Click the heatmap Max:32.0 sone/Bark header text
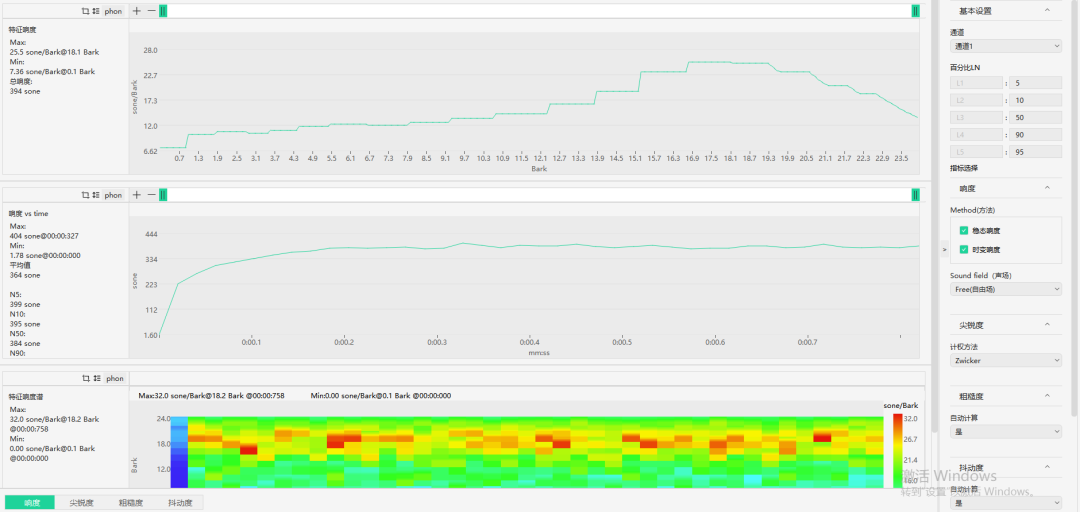1080x512 pixels. pos(211,396)
